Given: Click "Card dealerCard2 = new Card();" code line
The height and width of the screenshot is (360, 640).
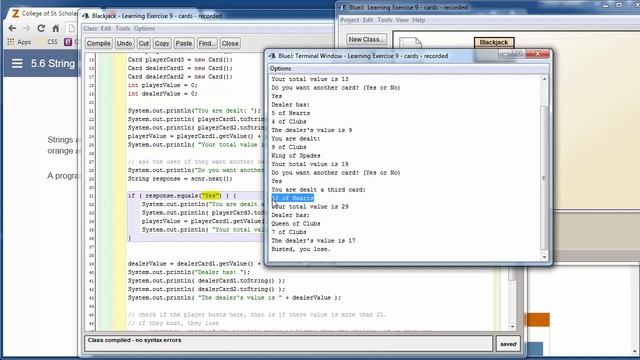Looking at the screenshot, I should tap(180, 76).
